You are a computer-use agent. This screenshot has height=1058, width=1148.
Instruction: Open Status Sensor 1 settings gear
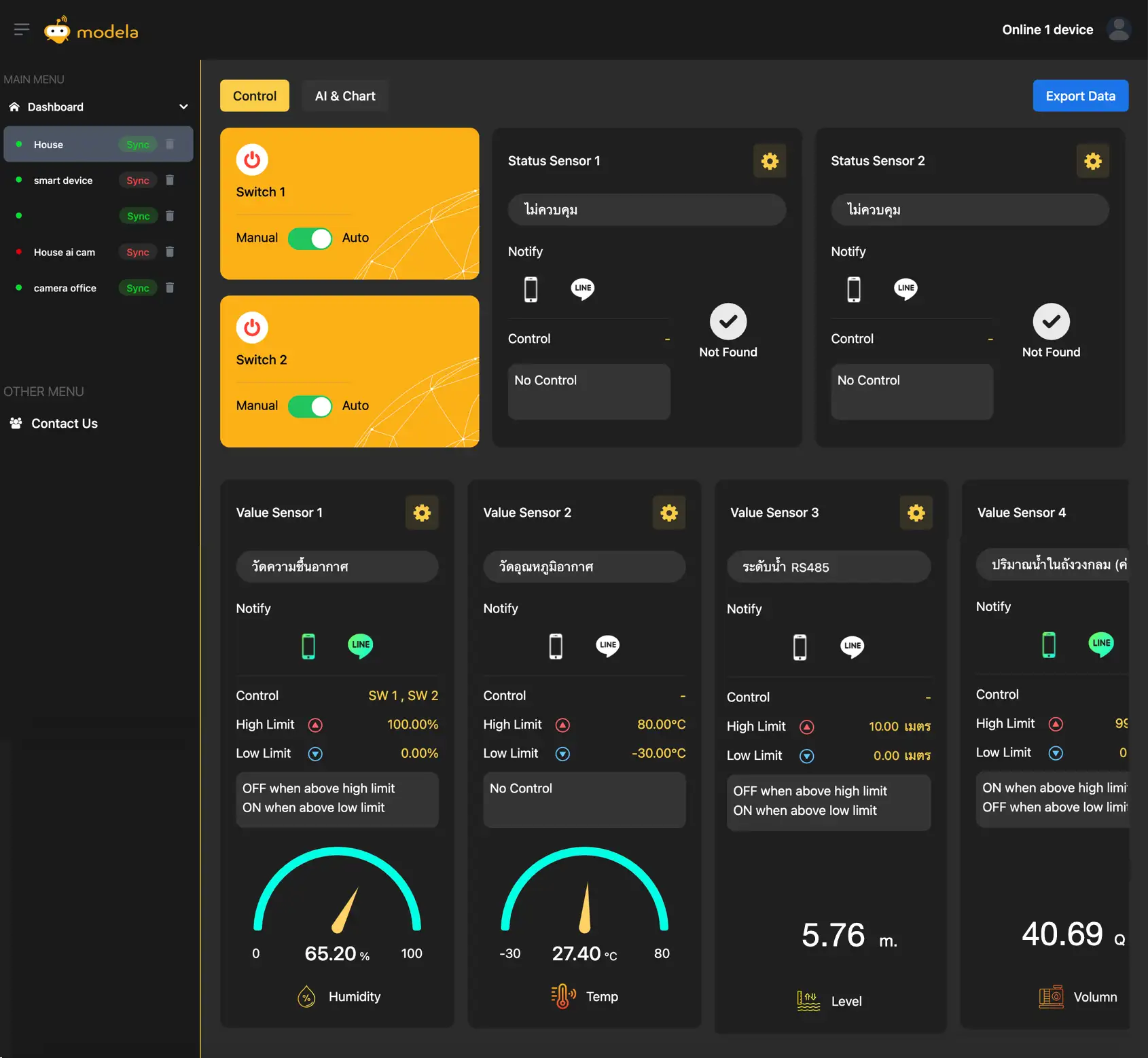point(770,161)
